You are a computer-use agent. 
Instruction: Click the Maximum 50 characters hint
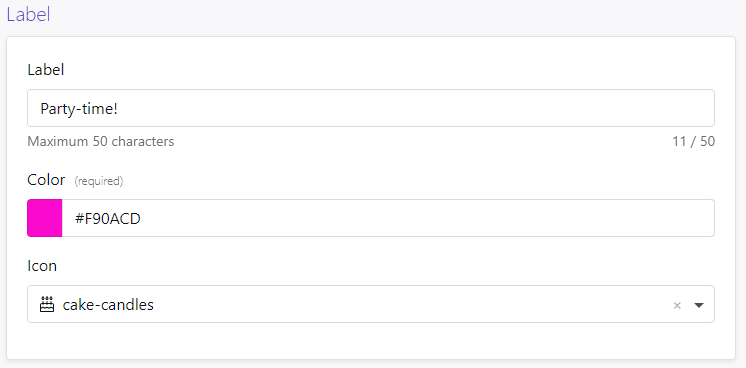(x=101, y=141)
